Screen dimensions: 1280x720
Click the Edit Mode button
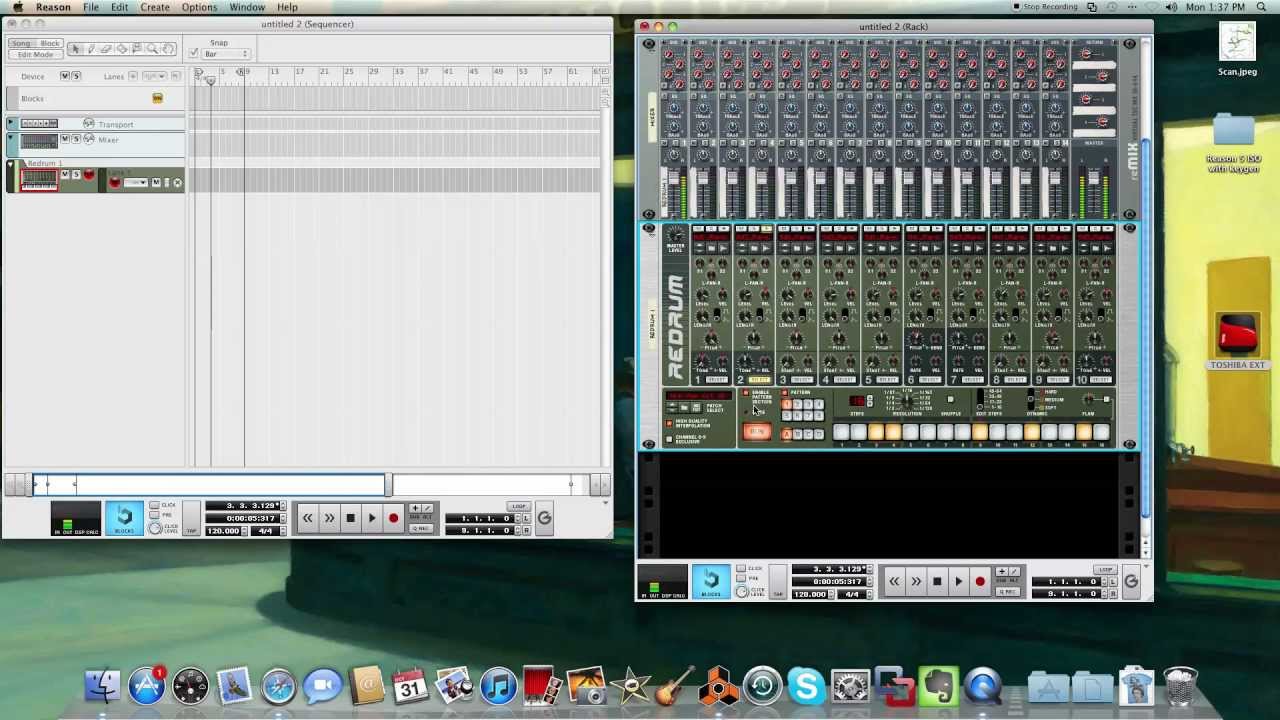click(35, 55)
